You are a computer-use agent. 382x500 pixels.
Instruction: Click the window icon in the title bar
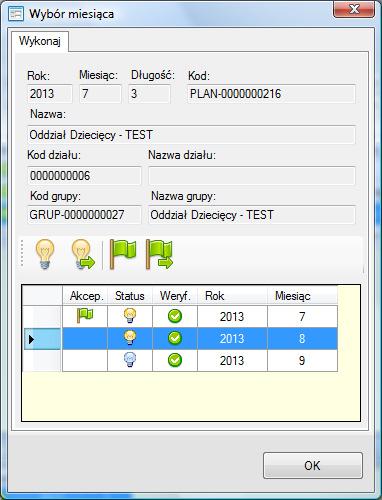click(16, 14)
